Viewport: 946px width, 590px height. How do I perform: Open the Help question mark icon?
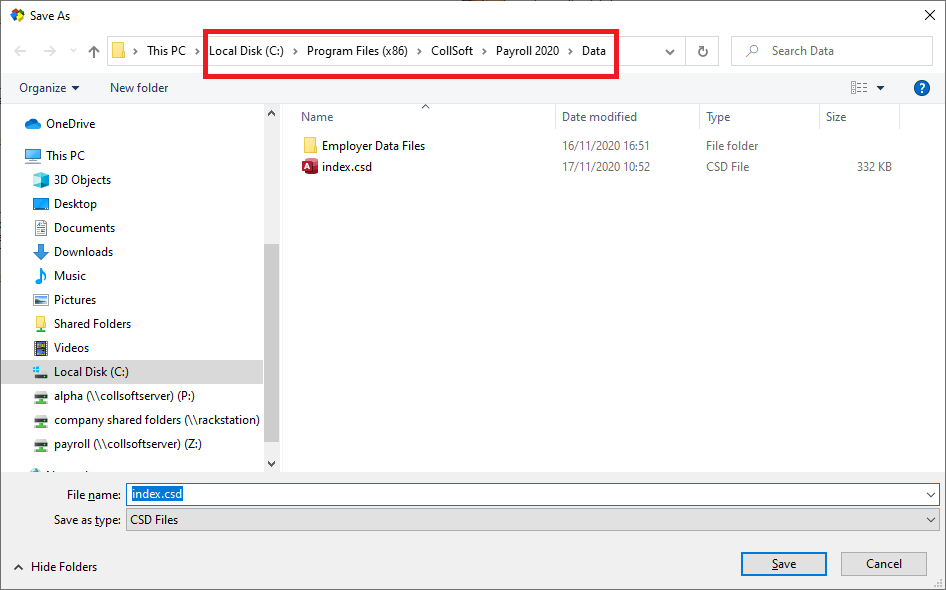[x=922, y=88]
